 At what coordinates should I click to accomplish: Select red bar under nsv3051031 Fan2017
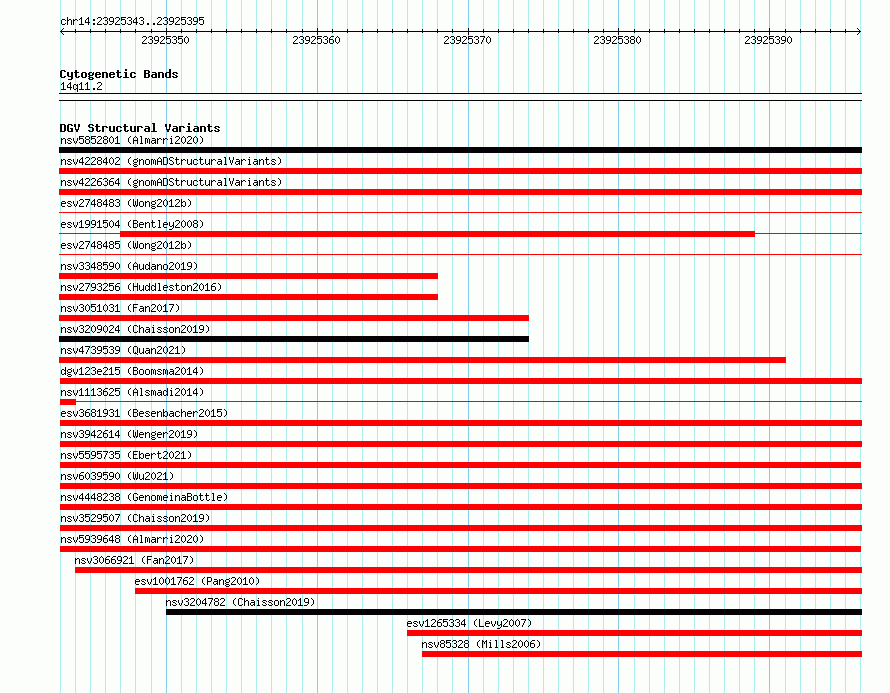[294, 318]
